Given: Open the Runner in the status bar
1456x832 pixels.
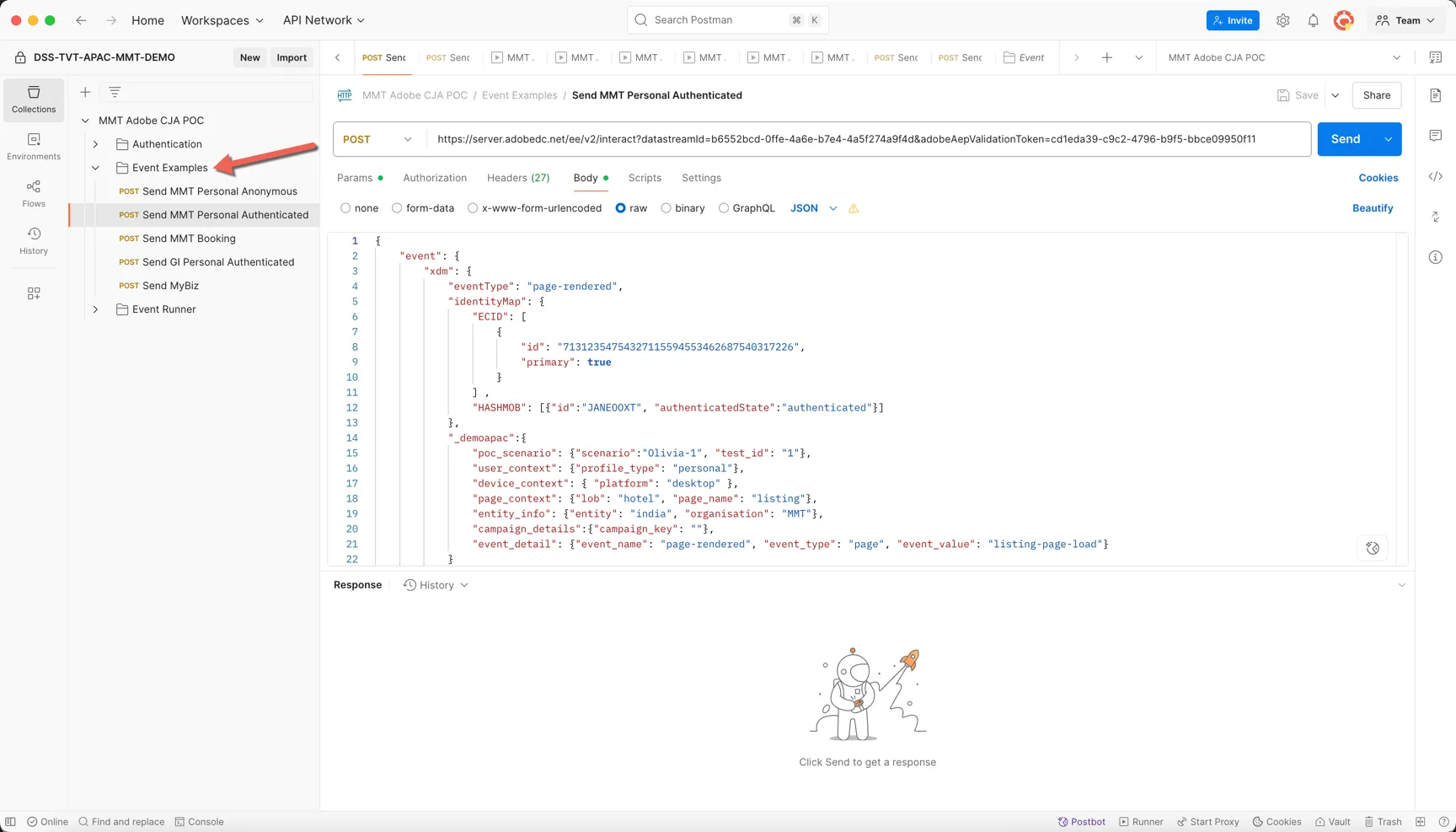Looking at the screenshot, I should pyautogui.click(x=1141, y=822).
